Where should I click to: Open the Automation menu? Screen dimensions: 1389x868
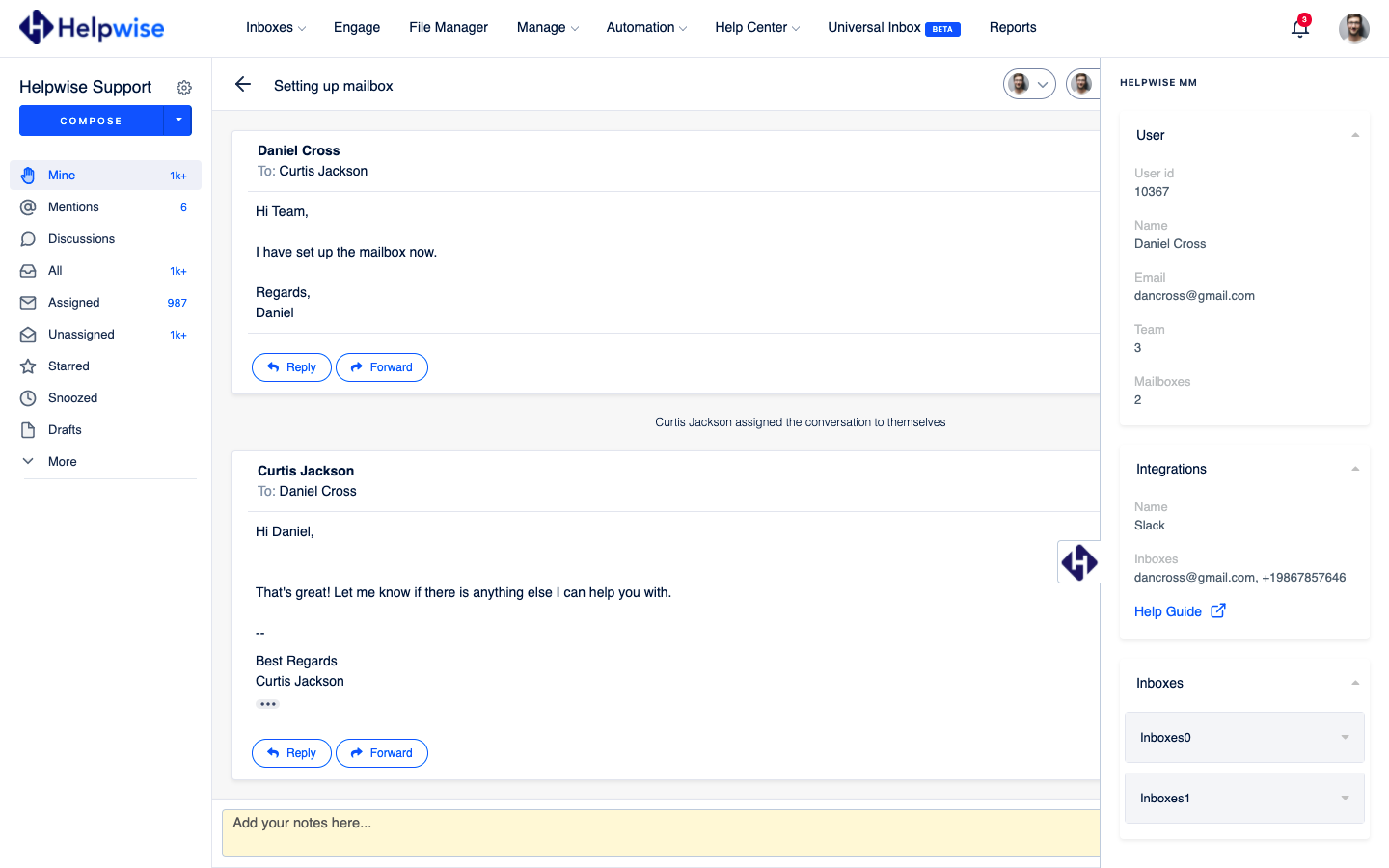point(646,27)
